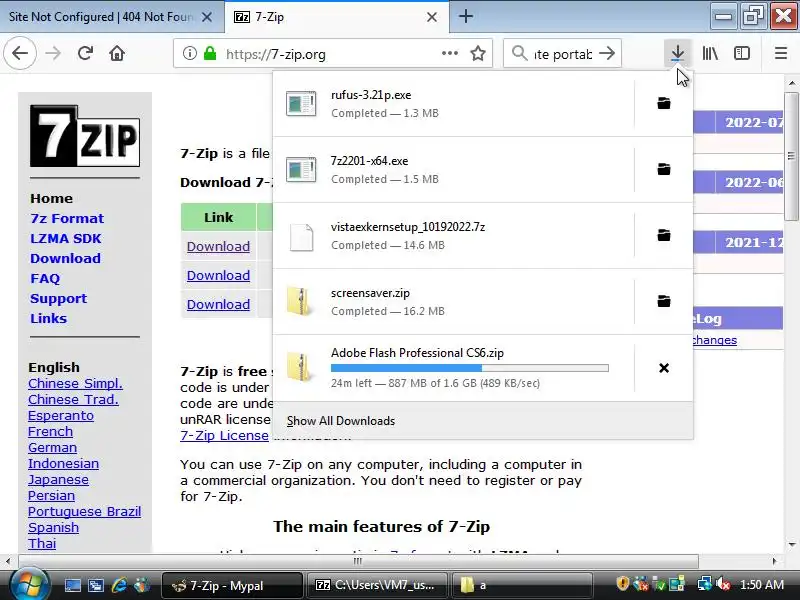
Task: Click first Download link in table
Action: (x=218, y=246)
